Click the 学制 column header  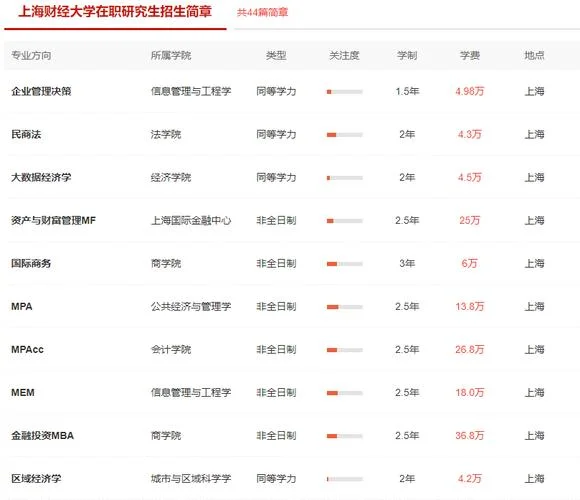407,55
